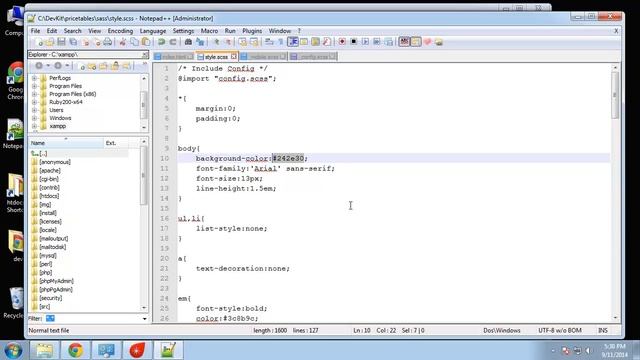Open the Macro menu
The width and height of the screenshot is (640, 360).
[209, 31]
